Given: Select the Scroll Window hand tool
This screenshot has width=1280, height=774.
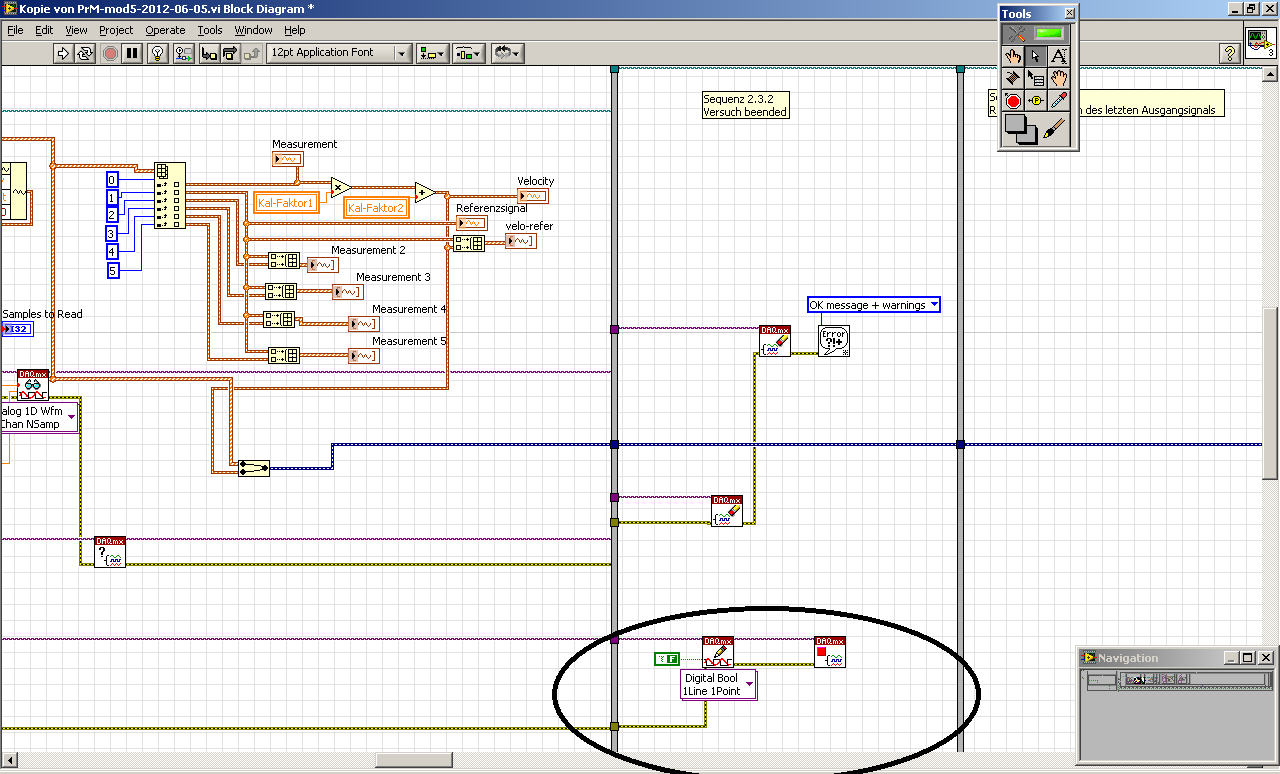Looking at the screenshot, I should (x=1060, y=78).
